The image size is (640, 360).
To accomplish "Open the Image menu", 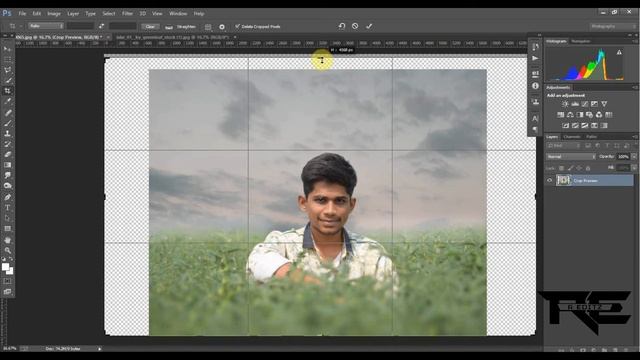I will (x=54, y=13).
